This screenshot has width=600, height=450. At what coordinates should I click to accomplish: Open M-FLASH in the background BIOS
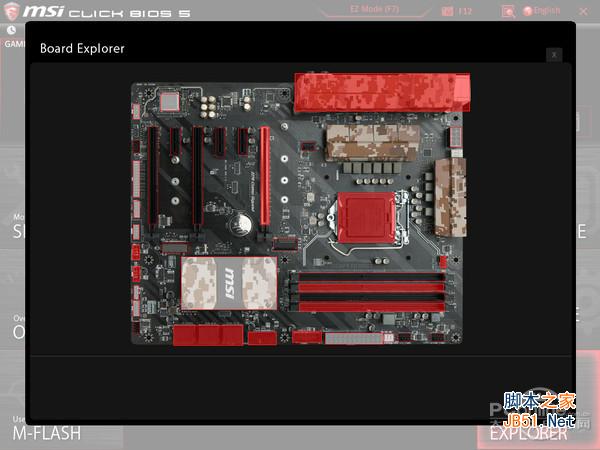47,433
